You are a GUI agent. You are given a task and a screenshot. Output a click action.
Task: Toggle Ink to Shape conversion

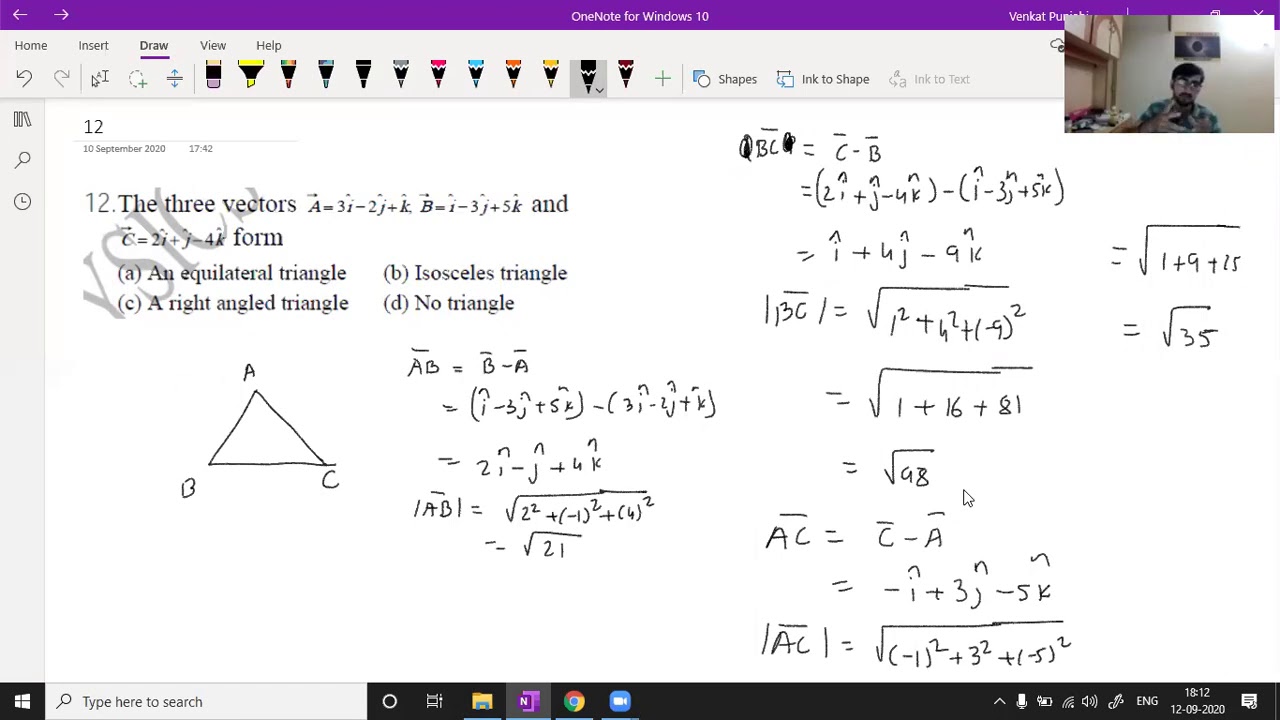point(823,79)
